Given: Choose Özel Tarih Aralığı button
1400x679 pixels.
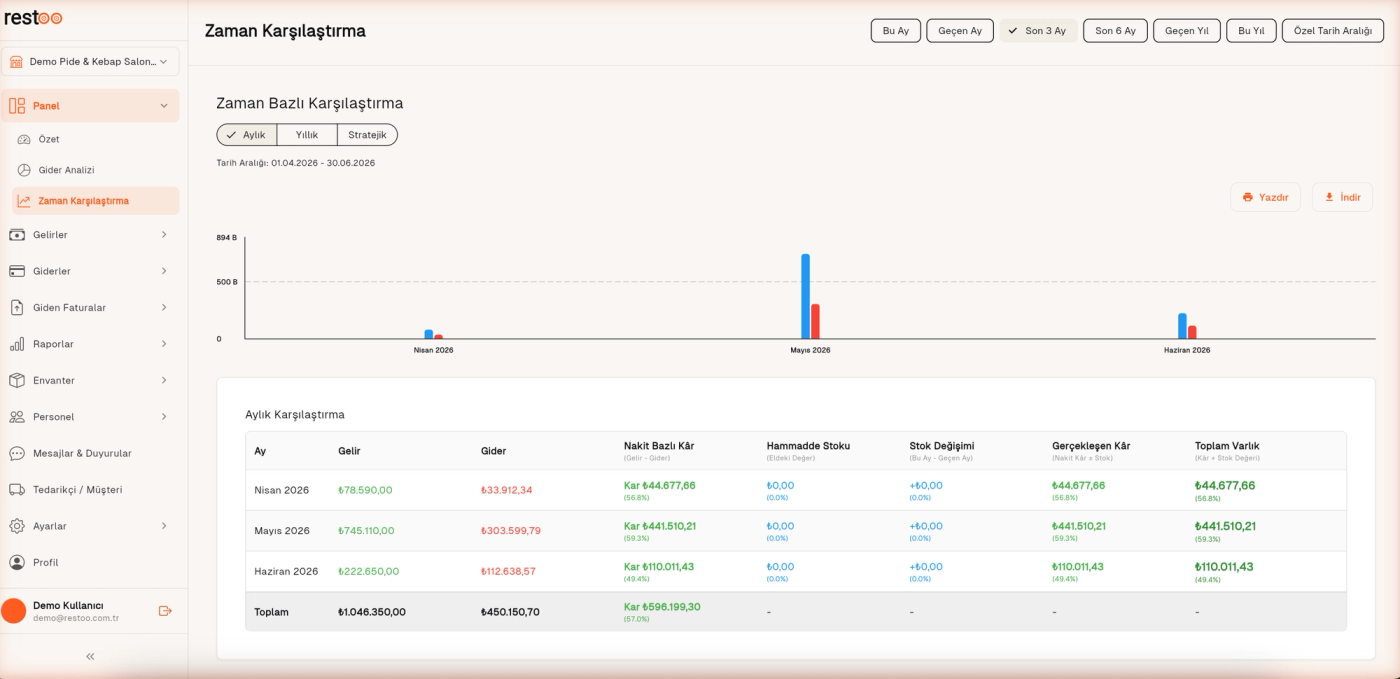Looking at the screenshot, I should coord(1333,31).
